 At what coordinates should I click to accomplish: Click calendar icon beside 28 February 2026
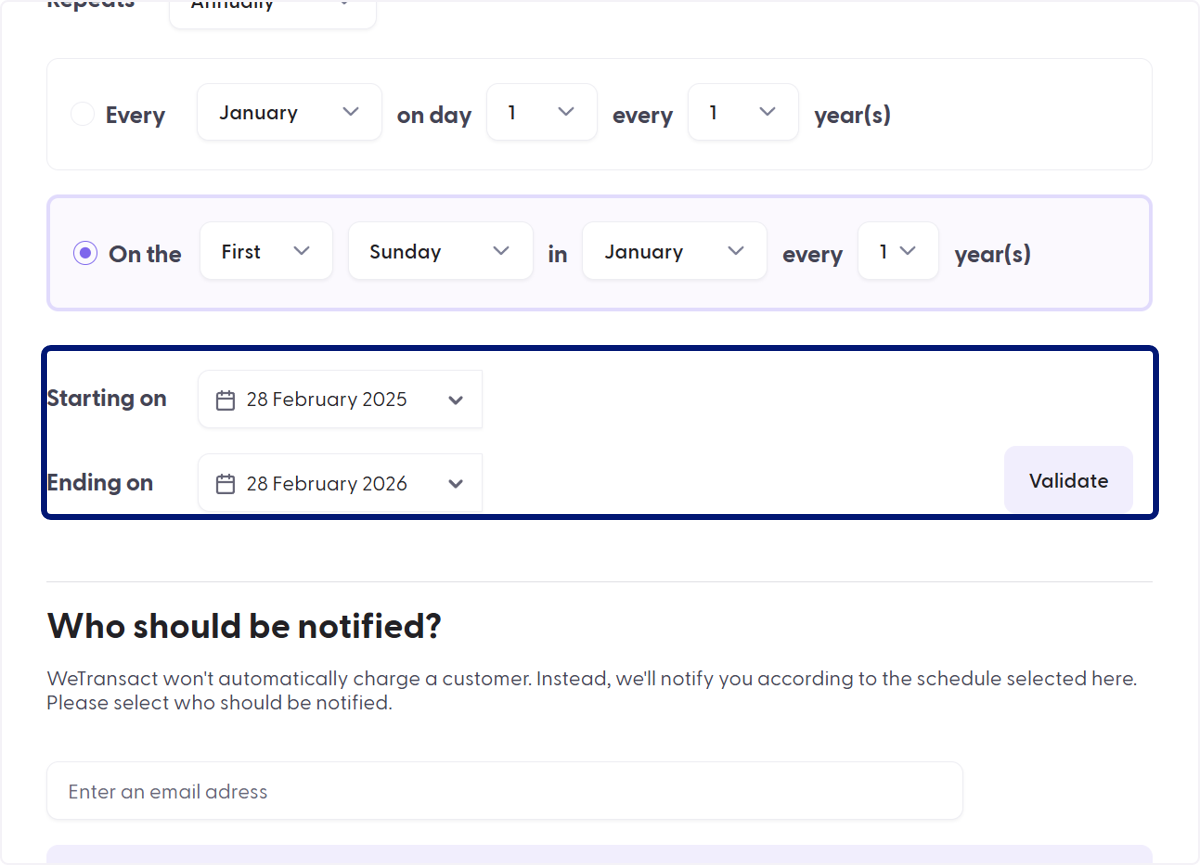[226, 484]
